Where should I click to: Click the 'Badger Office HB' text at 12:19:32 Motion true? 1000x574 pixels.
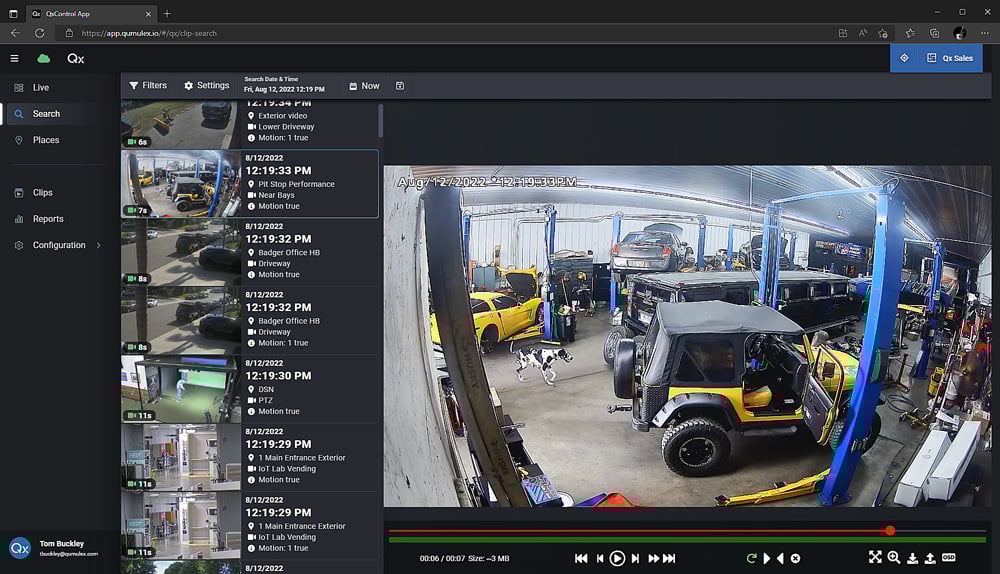(x=289, y=253)
